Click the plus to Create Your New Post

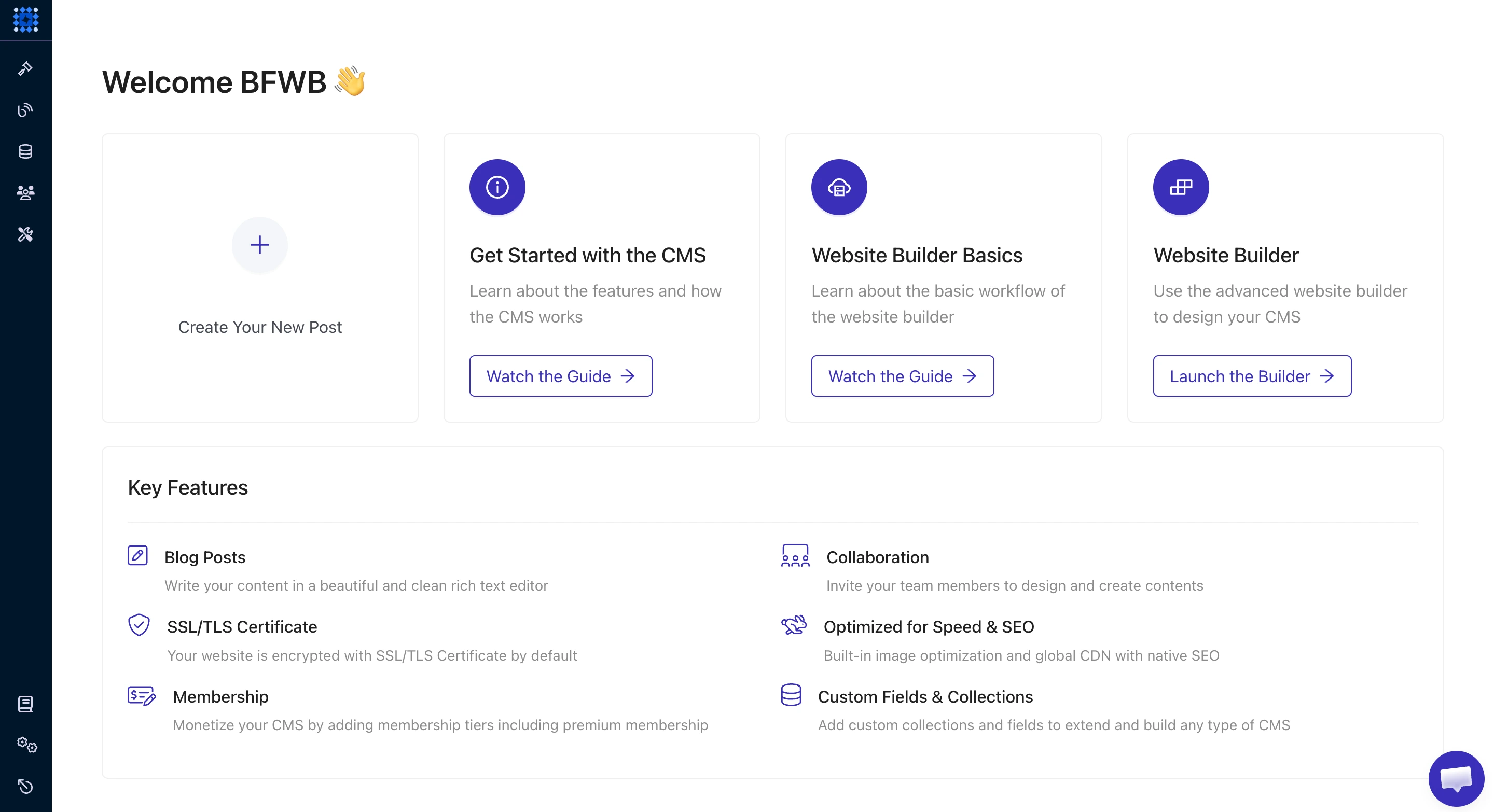tap(259, 245)
